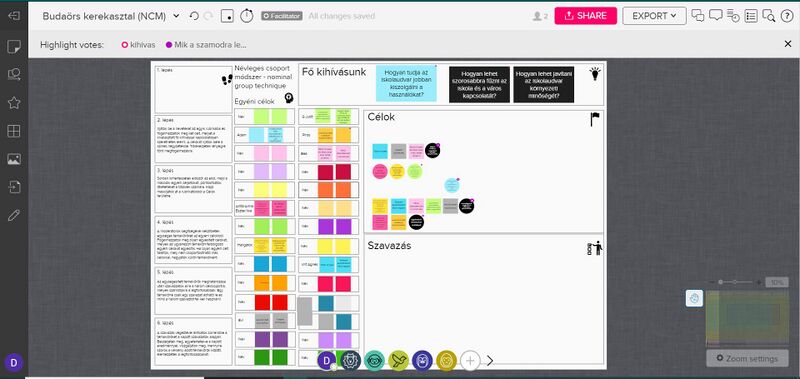Select the sticky note tool in sidebar
Viewport: 800px width, 379px height.
tap(14, 47)
